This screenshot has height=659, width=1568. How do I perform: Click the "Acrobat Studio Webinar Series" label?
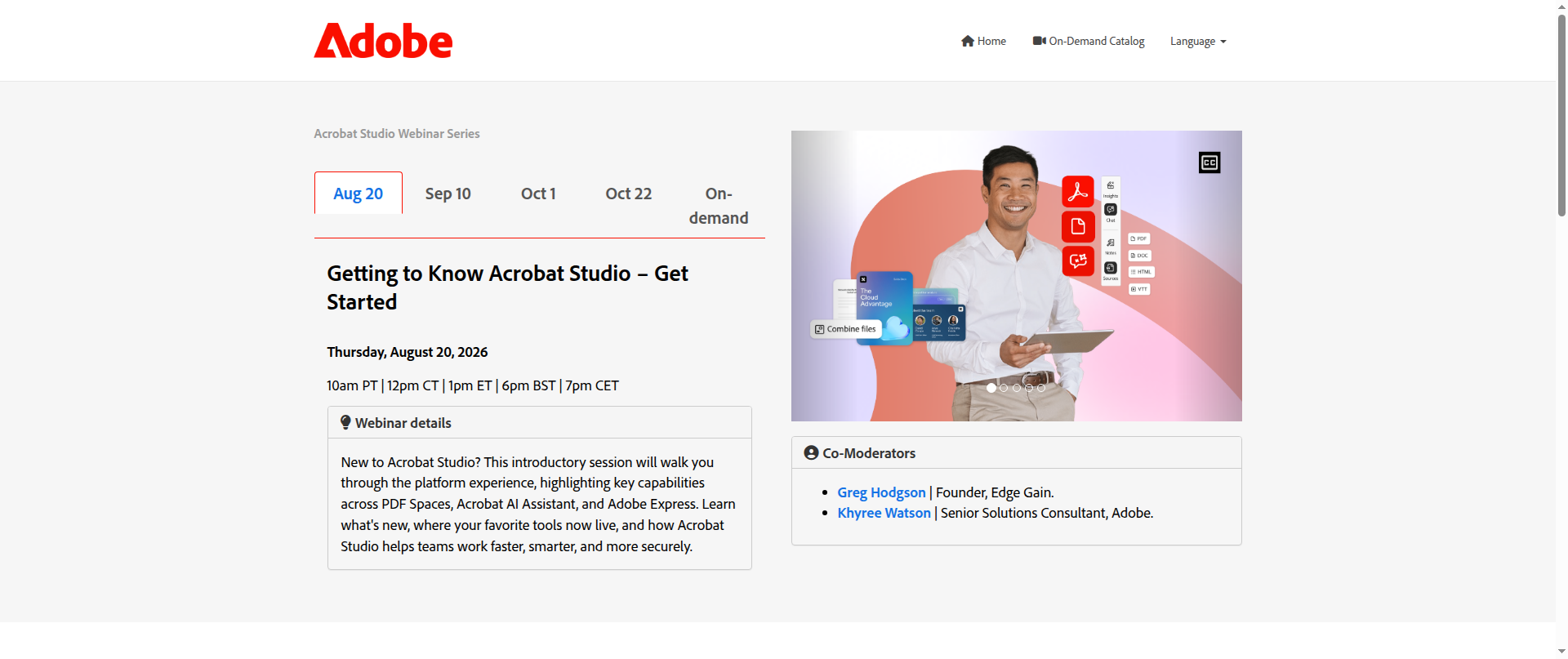point(397,133)
